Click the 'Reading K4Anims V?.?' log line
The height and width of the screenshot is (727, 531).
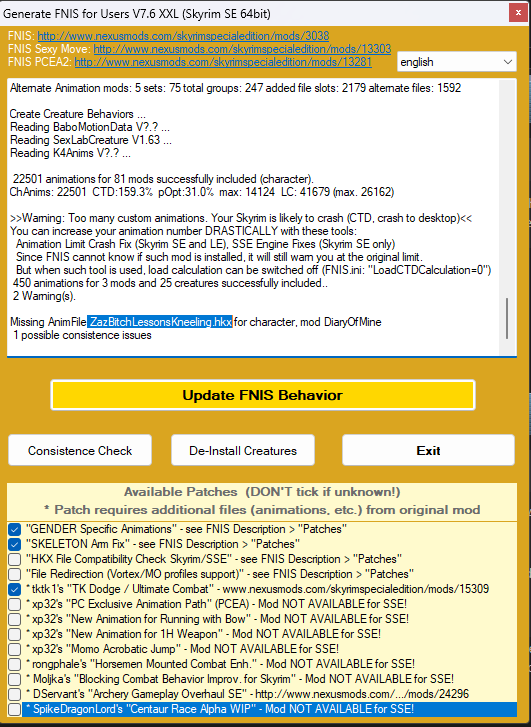coord(70,153)
